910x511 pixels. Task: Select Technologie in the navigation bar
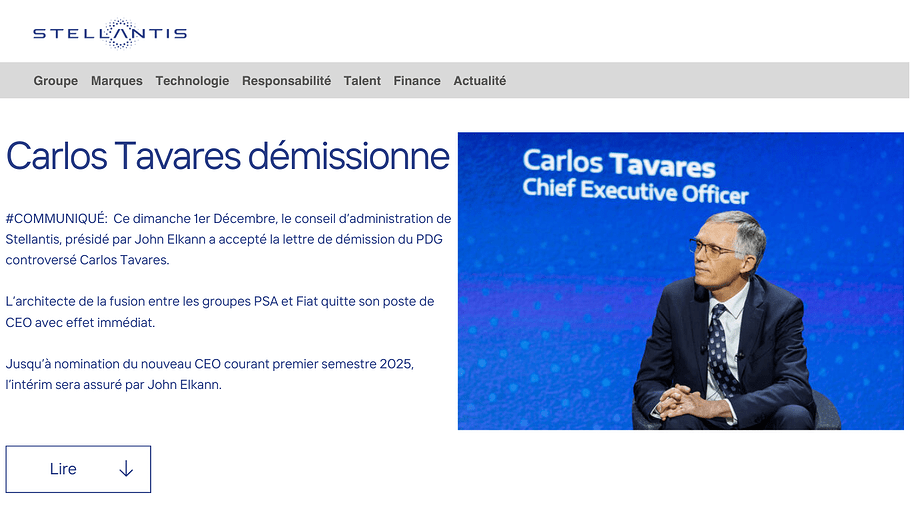192,81
